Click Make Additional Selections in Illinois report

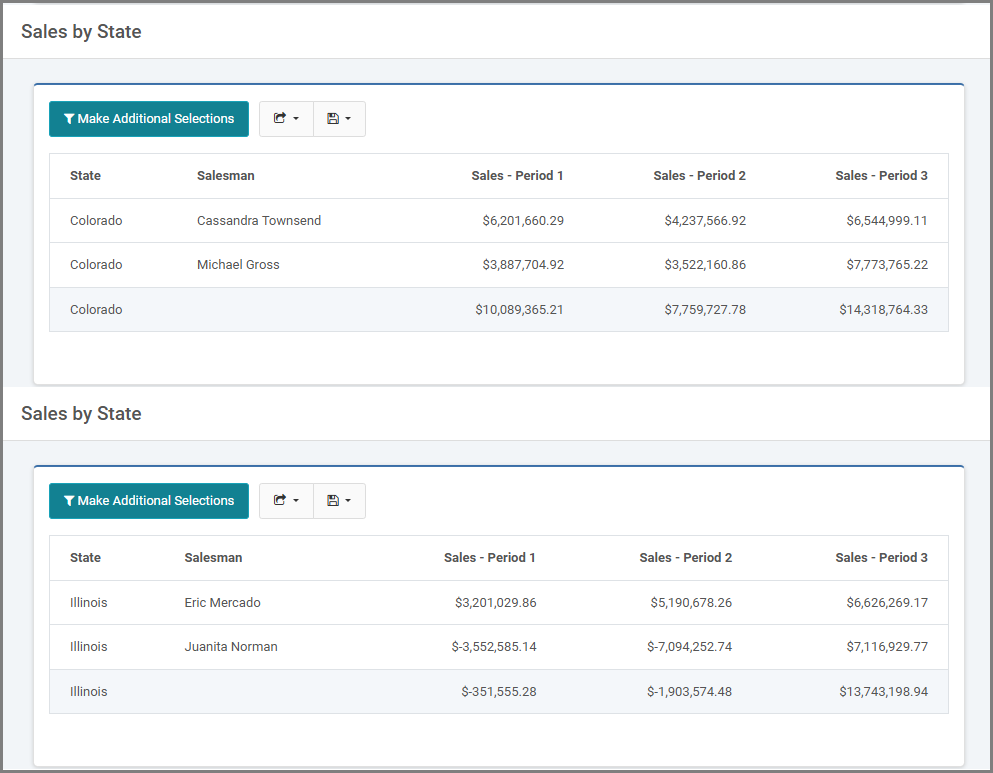(149, 501)
